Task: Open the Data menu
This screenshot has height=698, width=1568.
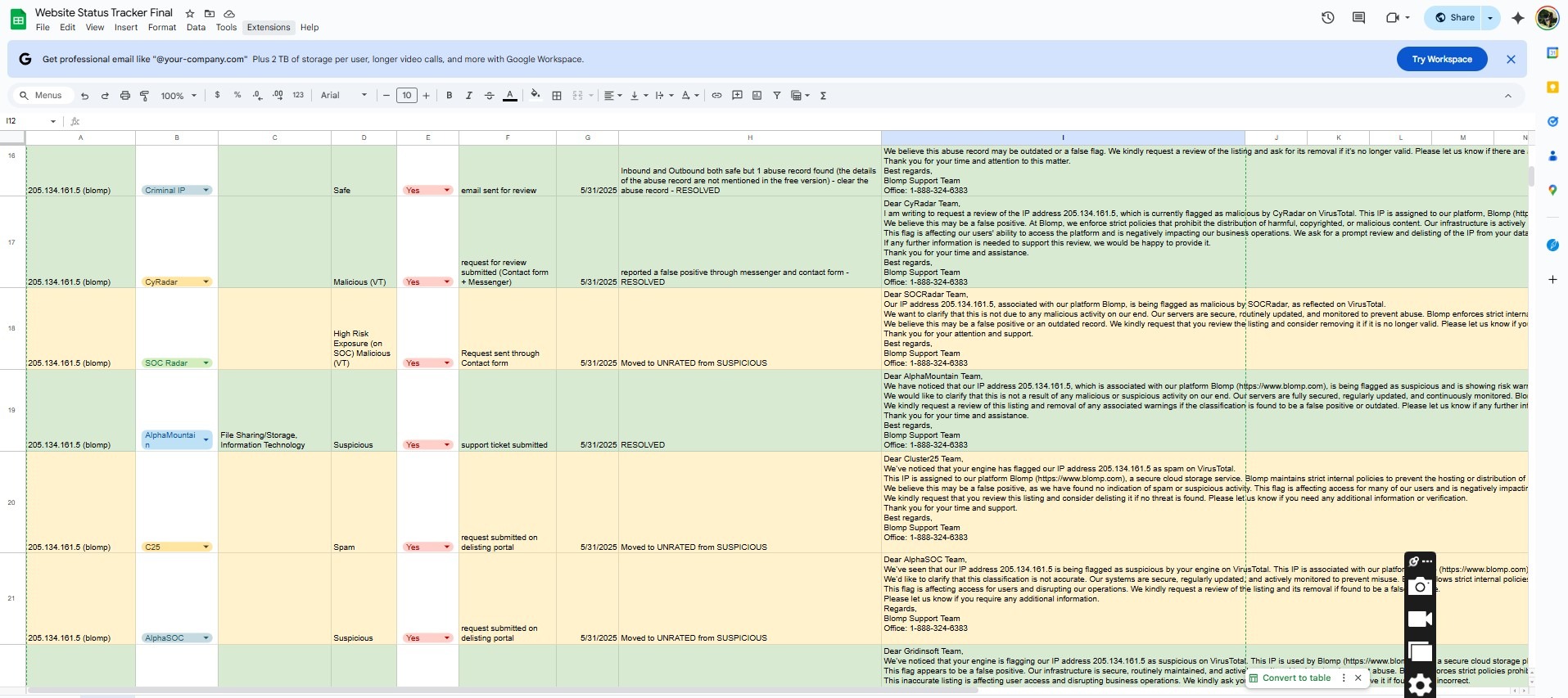Action: point(196,27)
